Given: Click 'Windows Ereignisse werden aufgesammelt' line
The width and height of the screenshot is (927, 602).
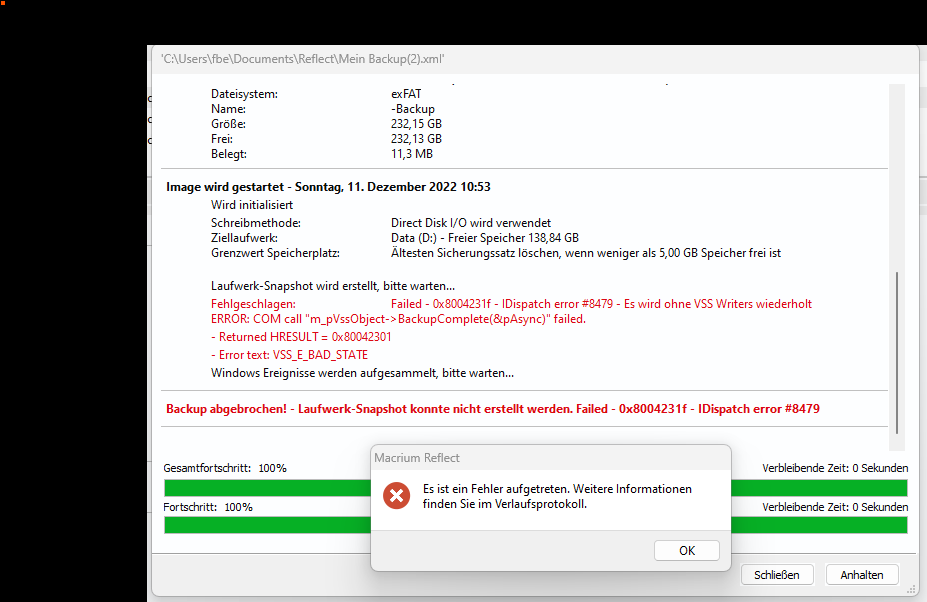Looking at the screenshot, I should 362,373.
